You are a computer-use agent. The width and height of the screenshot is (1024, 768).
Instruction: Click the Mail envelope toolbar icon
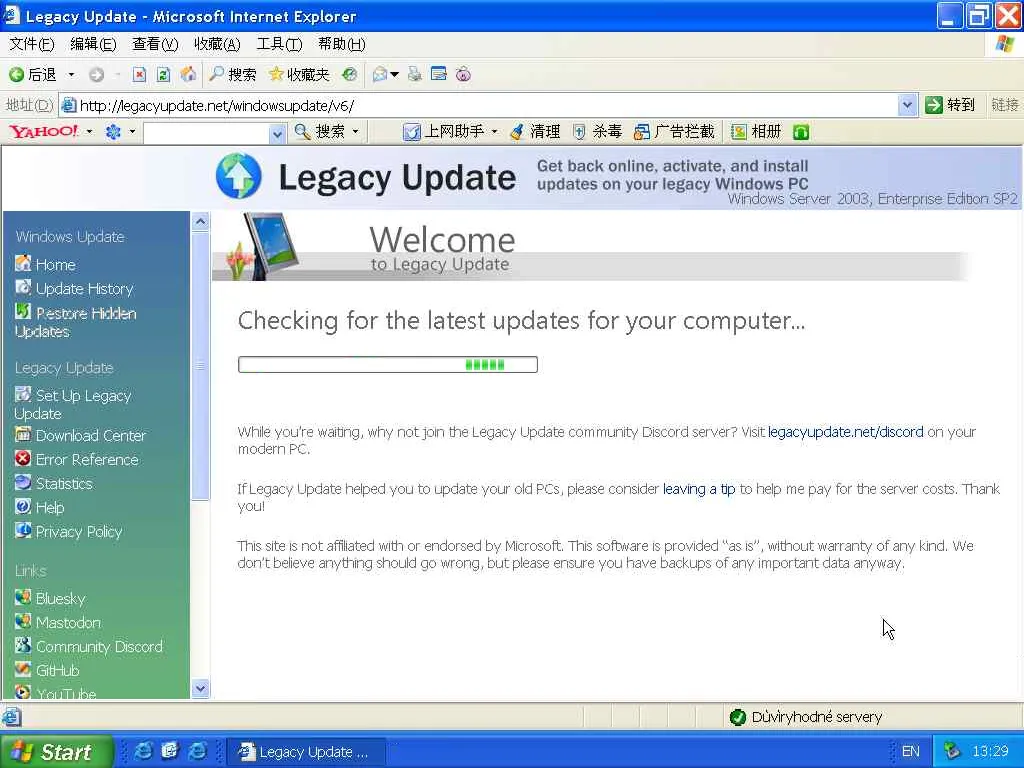[x=379, y=74]
